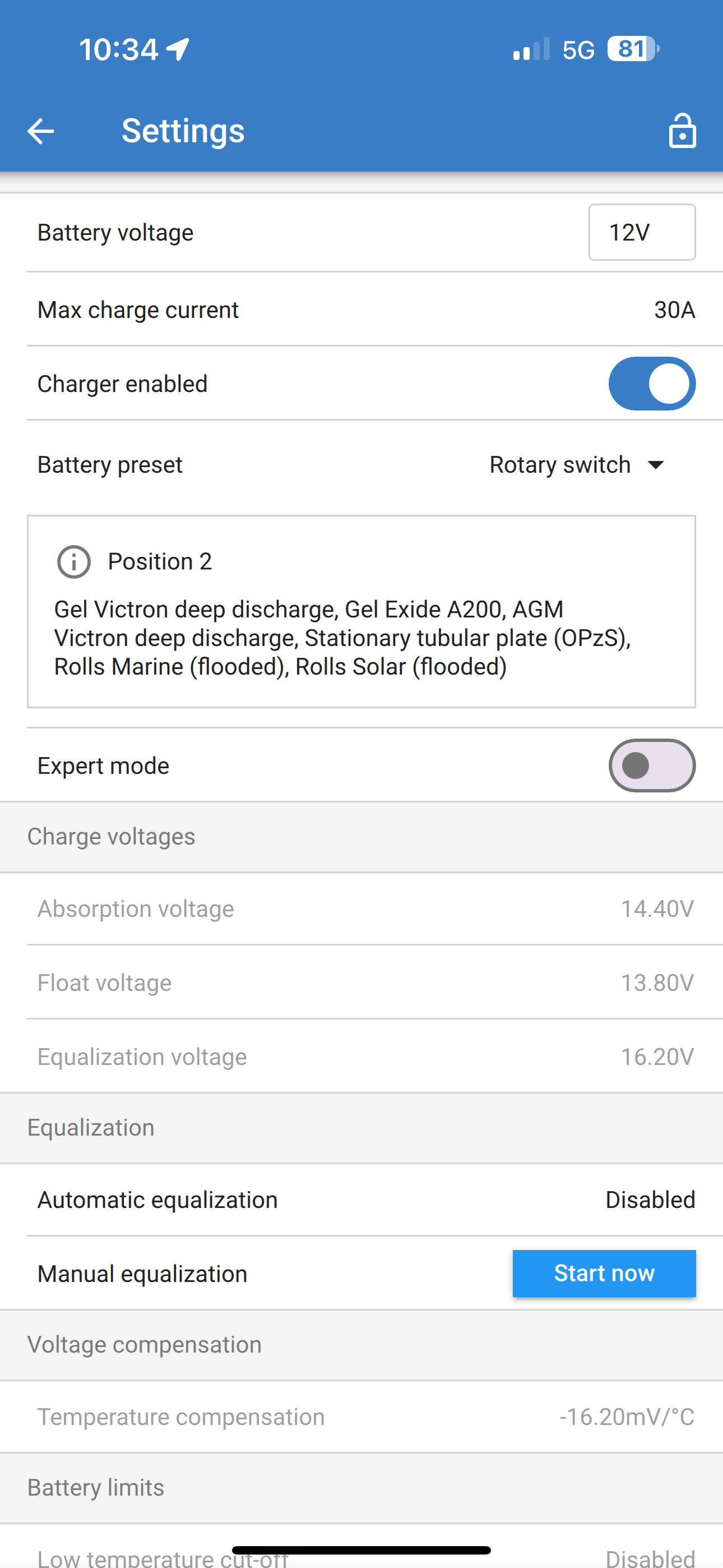Tap the Battery preset dropdown arrow
The height and width of the screenshot is (1568, 723).
tap(655, 465)
